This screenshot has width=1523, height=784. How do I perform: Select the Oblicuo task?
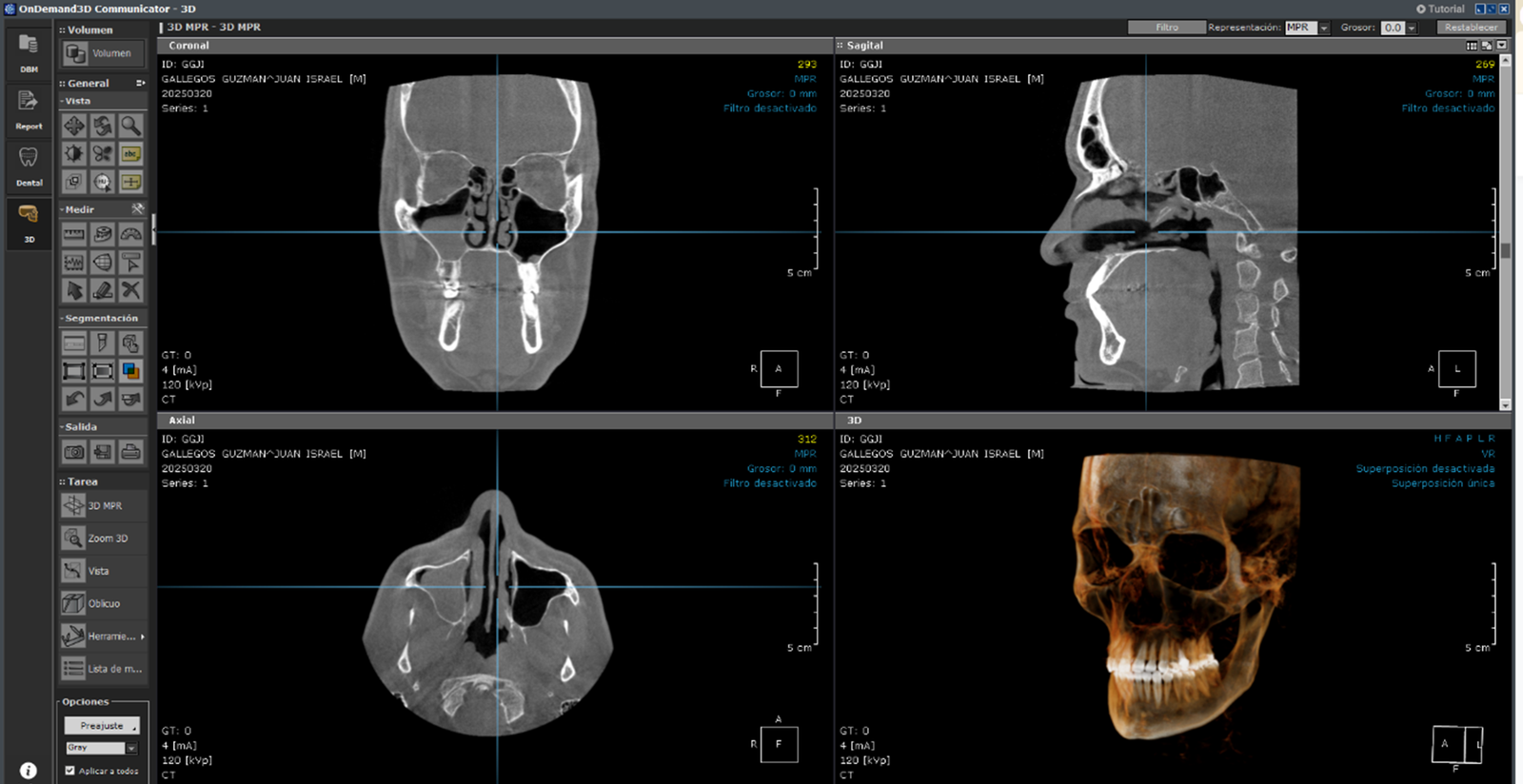(x=103, y=603)
